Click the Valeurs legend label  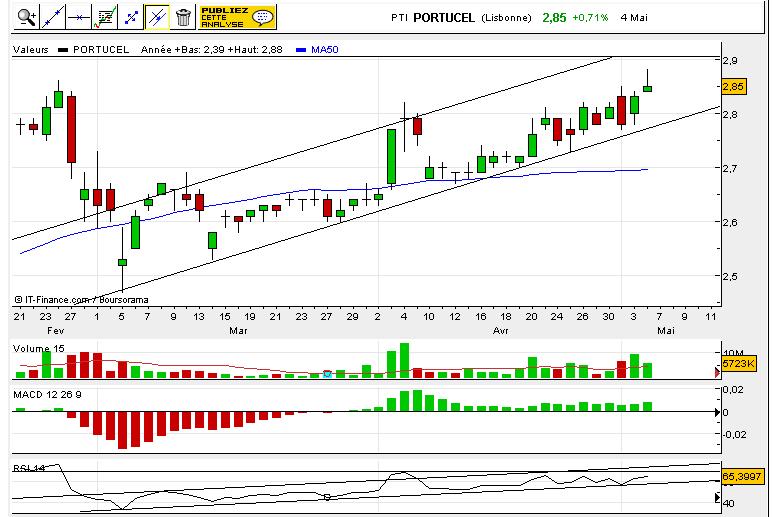[x=31, y=50]
